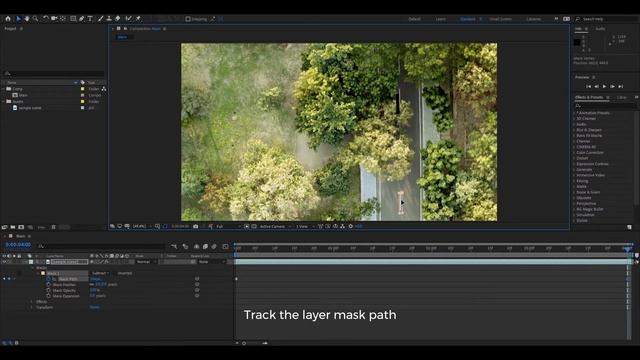Enable Motion Blur switch in timeline header
Viewport: 640px width, 360px height.
pos(214,247)
